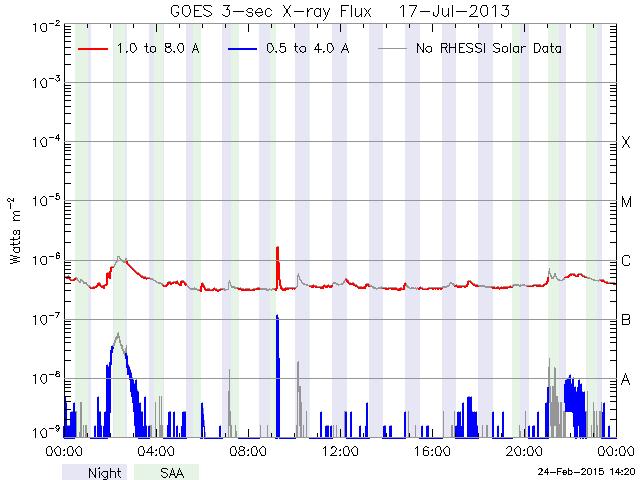Click the green SAA legend swatch
Viewport: 640px width, 480px height.
tap(166, 472)
